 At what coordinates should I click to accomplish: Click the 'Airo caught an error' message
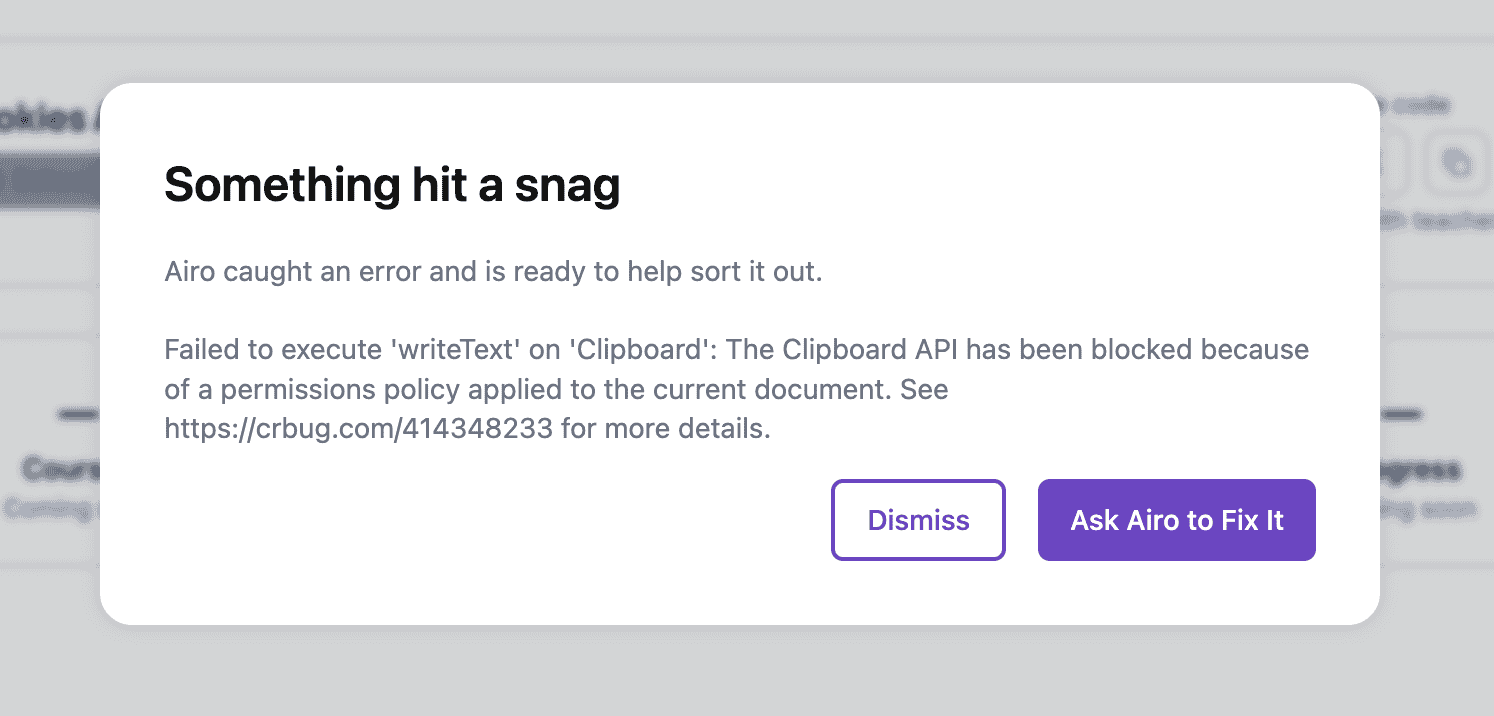(x=493, y=272)
